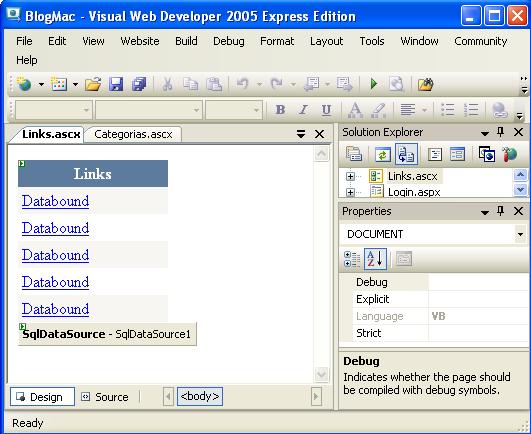Apply Bold formatting
This screenshot has height=434, width=531.
pos(280,110)
